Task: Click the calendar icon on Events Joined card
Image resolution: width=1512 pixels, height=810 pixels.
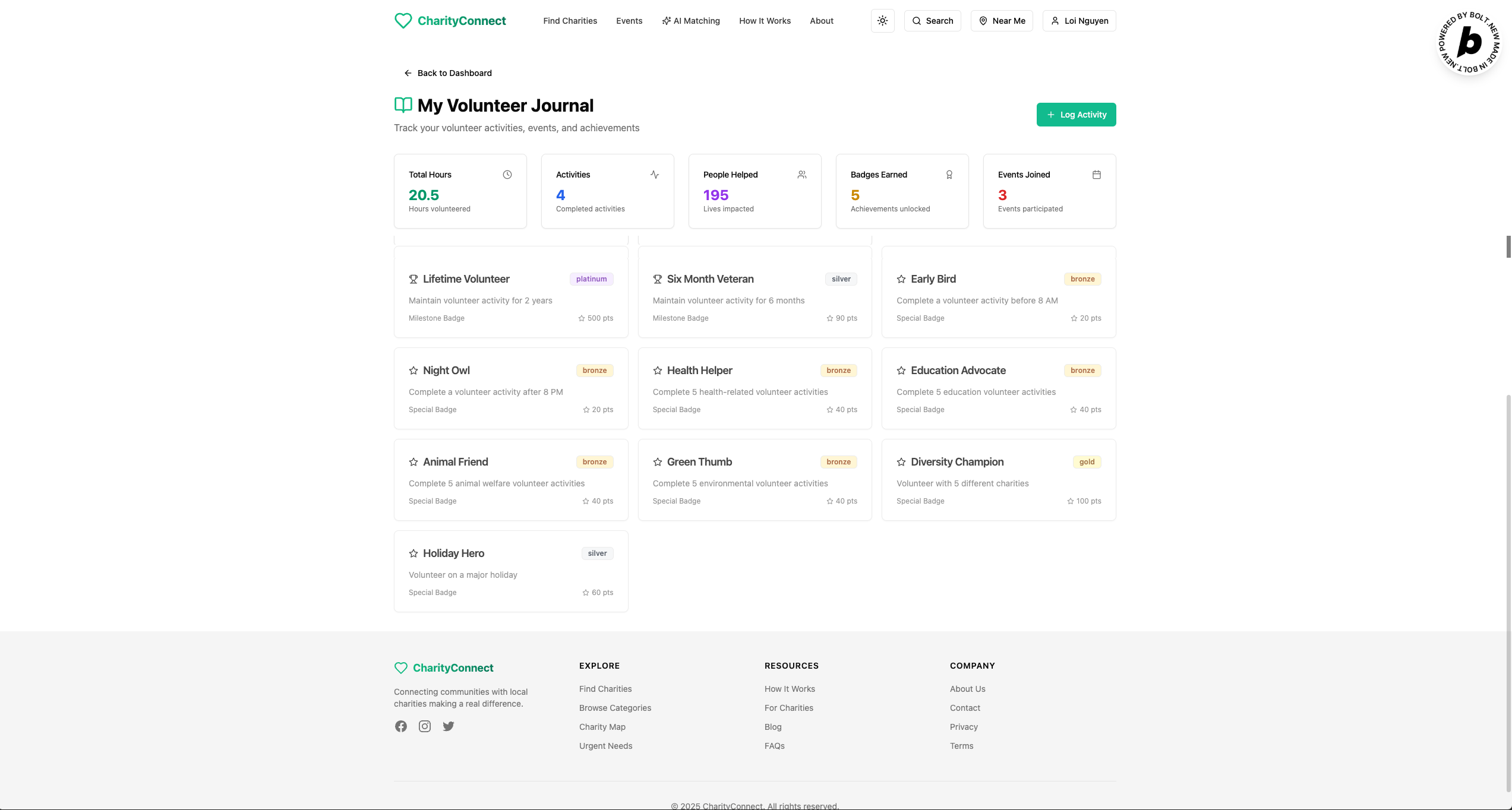Action: [x=1097, y=175]
